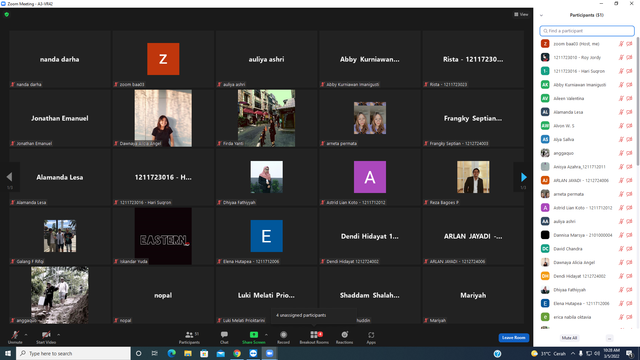Select Anisya Azahra in participants list
The image size is (640, 360).
(x=587, y=167)
